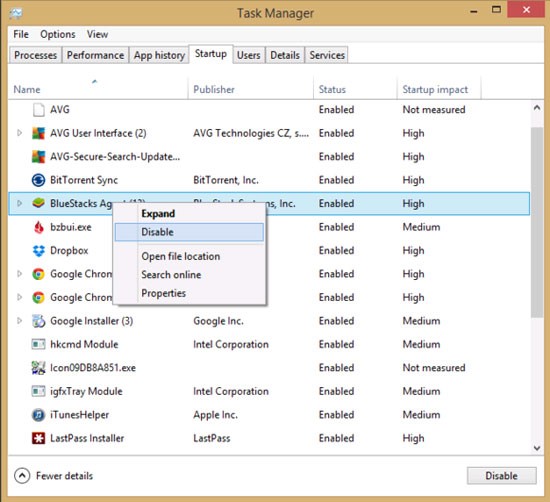550x502 pixels.
Task: Click the Dropbox icon in startup list
Action: tap(38, 251)
